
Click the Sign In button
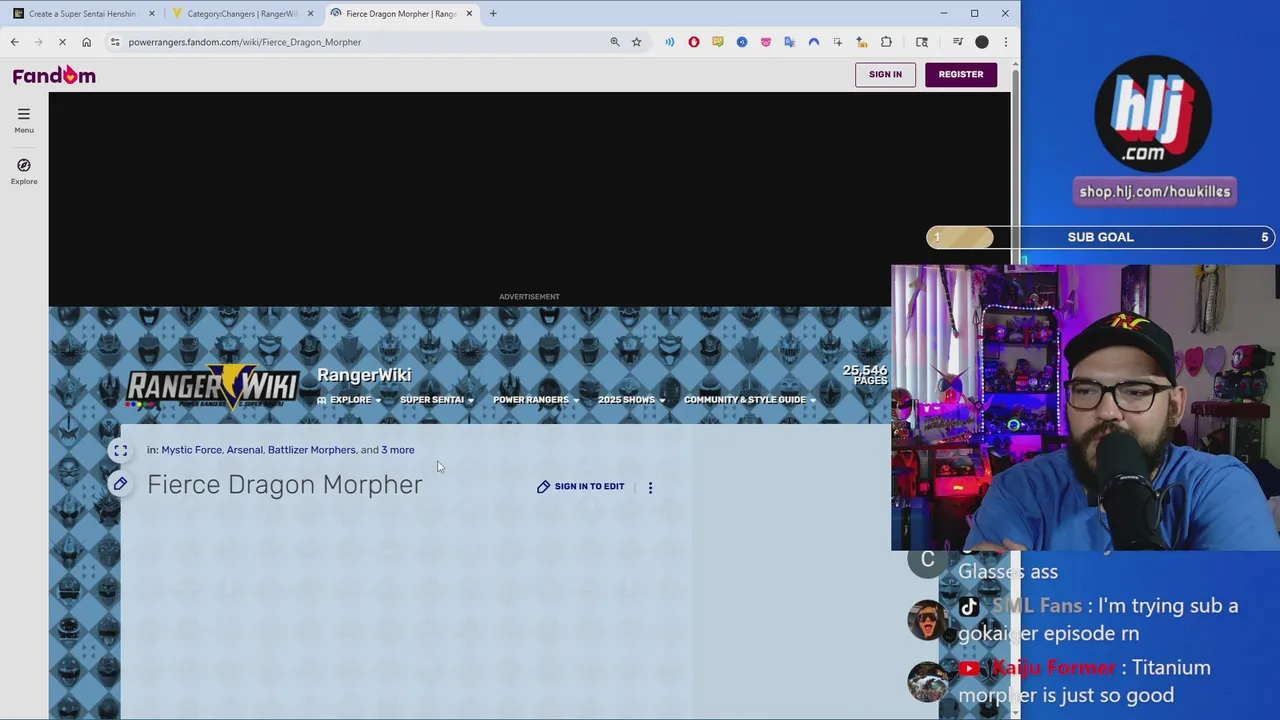[x=885, y=74]
